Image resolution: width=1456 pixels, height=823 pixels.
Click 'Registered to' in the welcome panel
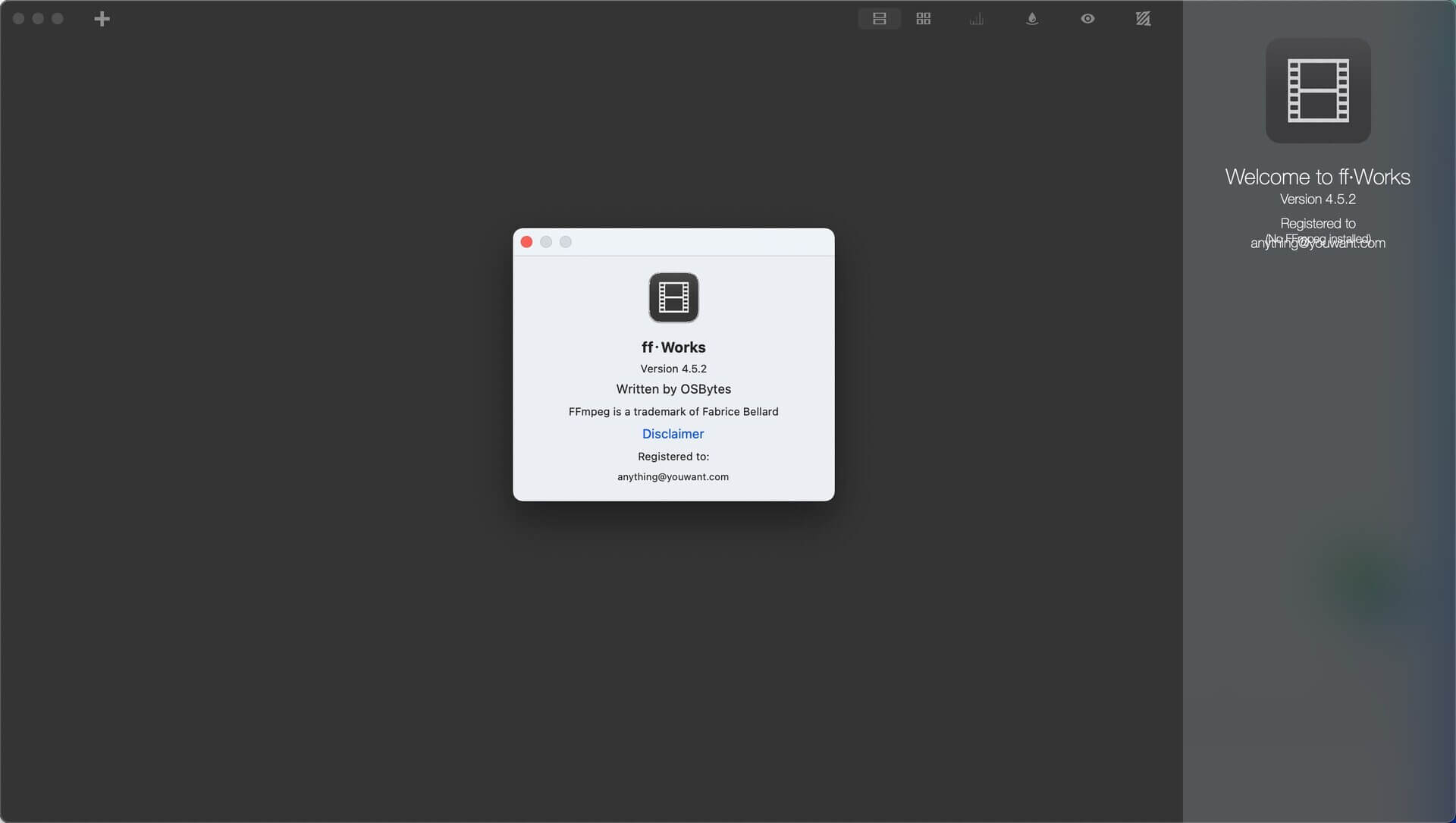1318,224
